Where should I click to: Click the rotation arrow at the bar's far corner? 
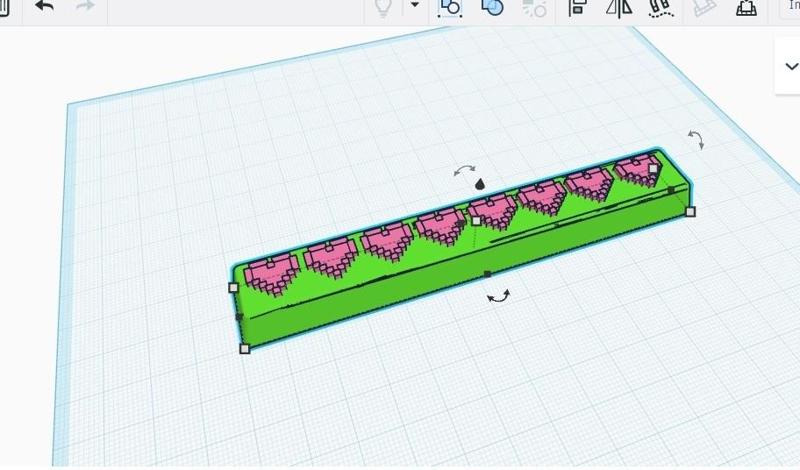(696, 139)
